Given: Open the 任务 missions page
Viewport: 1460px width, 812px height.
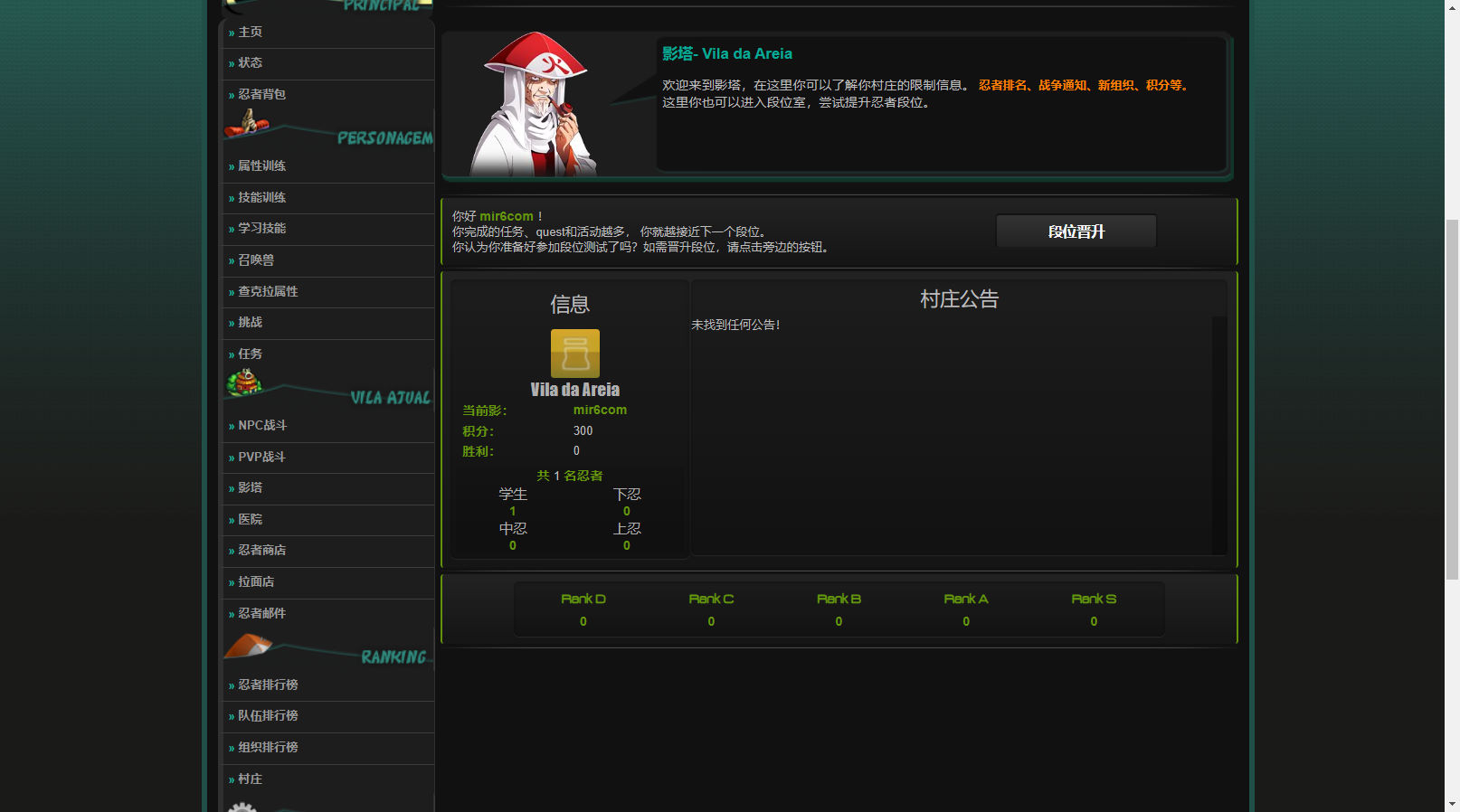Looking at the screenshot, I should coord(250,354).
